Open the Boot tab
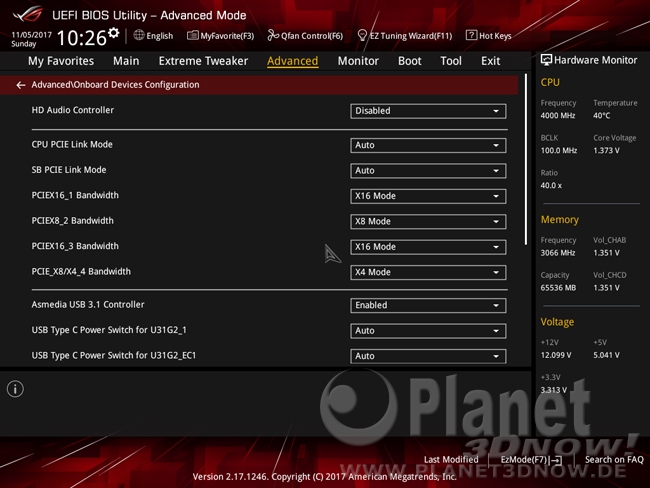 pos(410,61)
